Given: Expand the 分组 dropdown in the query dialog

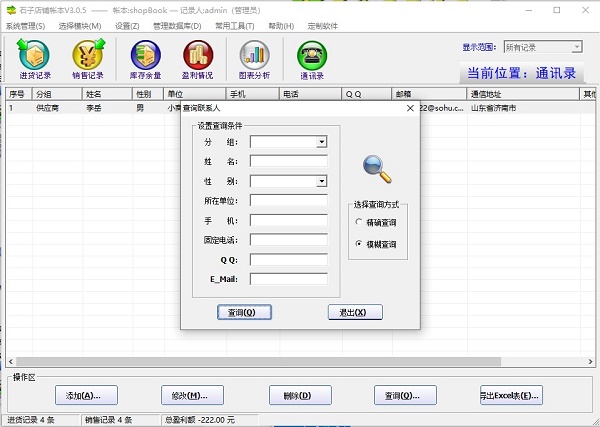Looking at the screenshot, I should pyautogui.click(x=321, y=142).
